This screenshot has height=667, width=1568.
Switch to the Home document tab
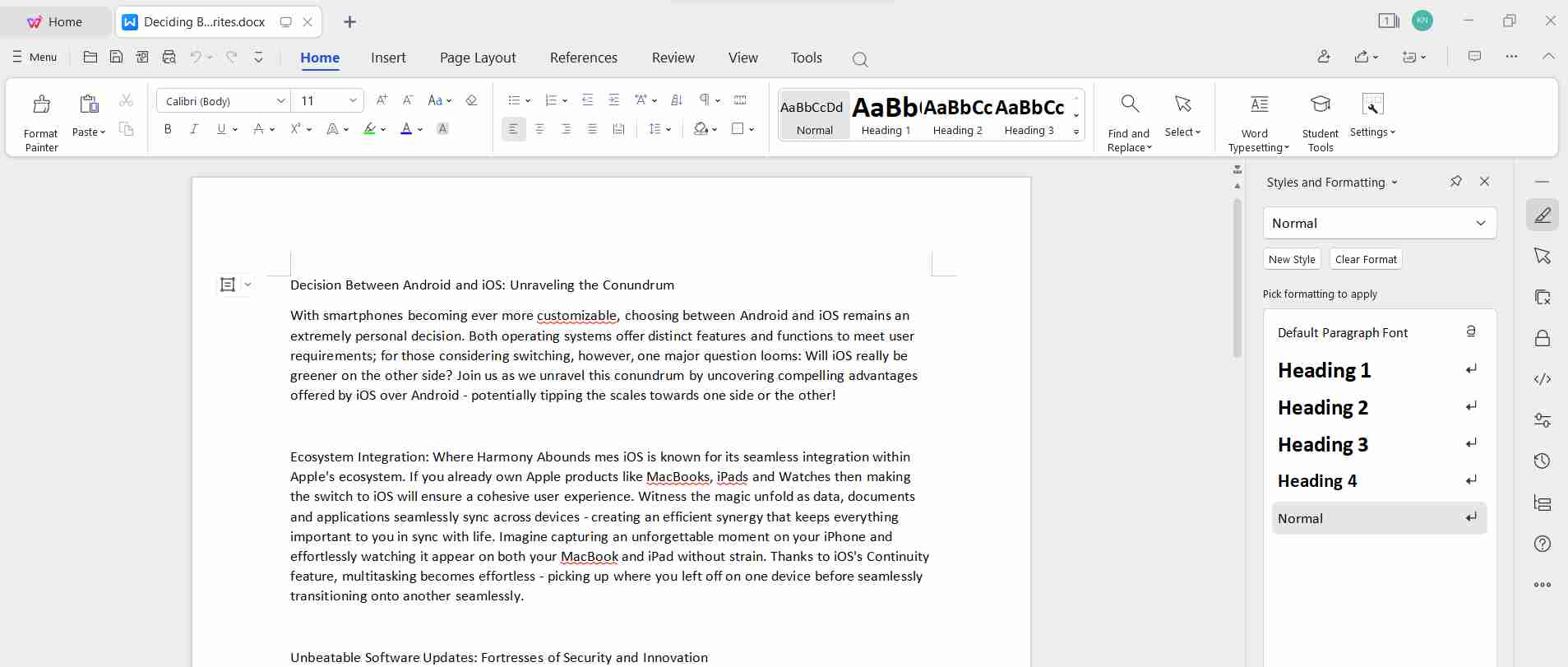56,22
